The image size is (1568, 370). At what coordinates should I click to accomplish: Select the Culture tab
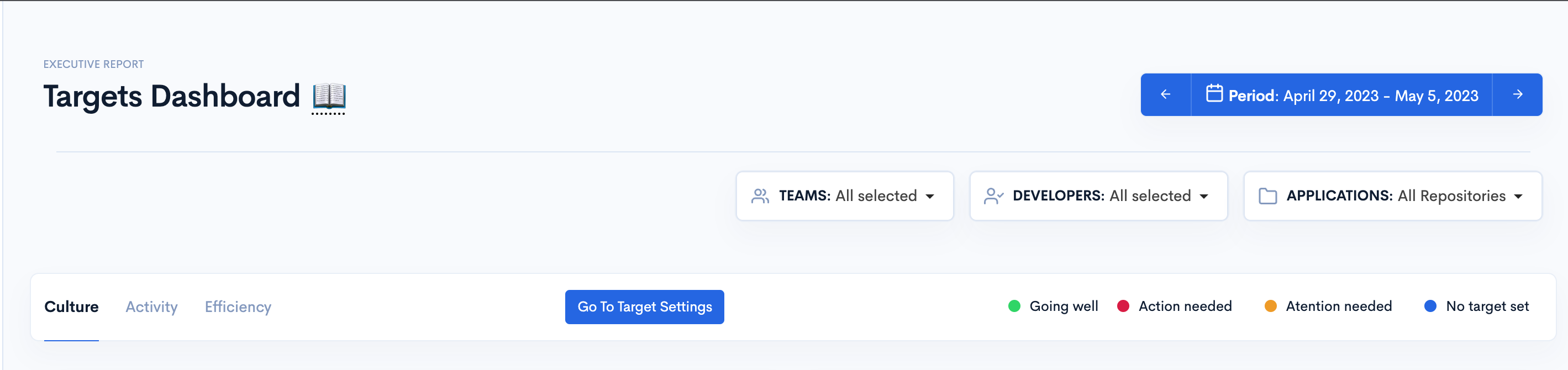(x=71, y=306)
